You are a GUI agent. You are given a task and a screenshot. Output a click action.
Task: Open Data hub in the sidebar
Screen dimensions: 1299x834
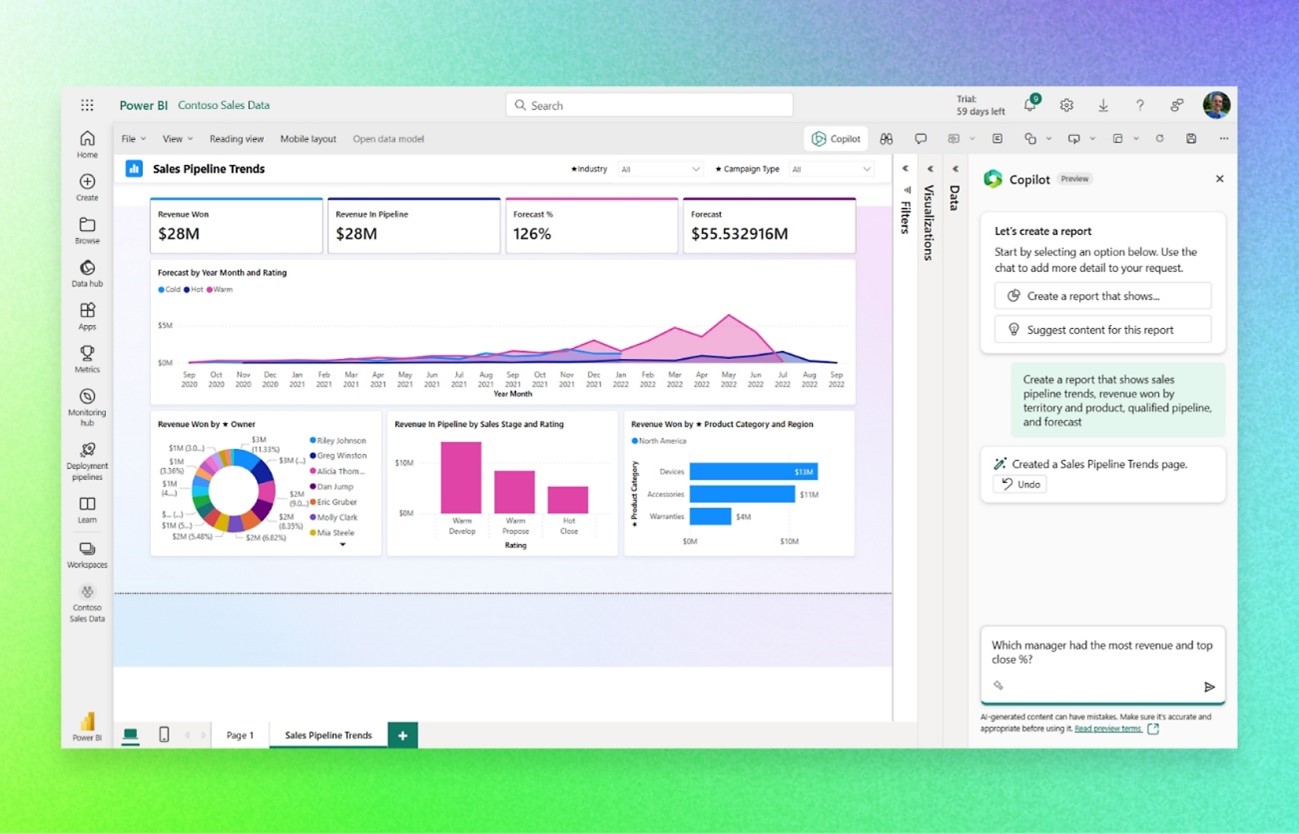(87, 273)
